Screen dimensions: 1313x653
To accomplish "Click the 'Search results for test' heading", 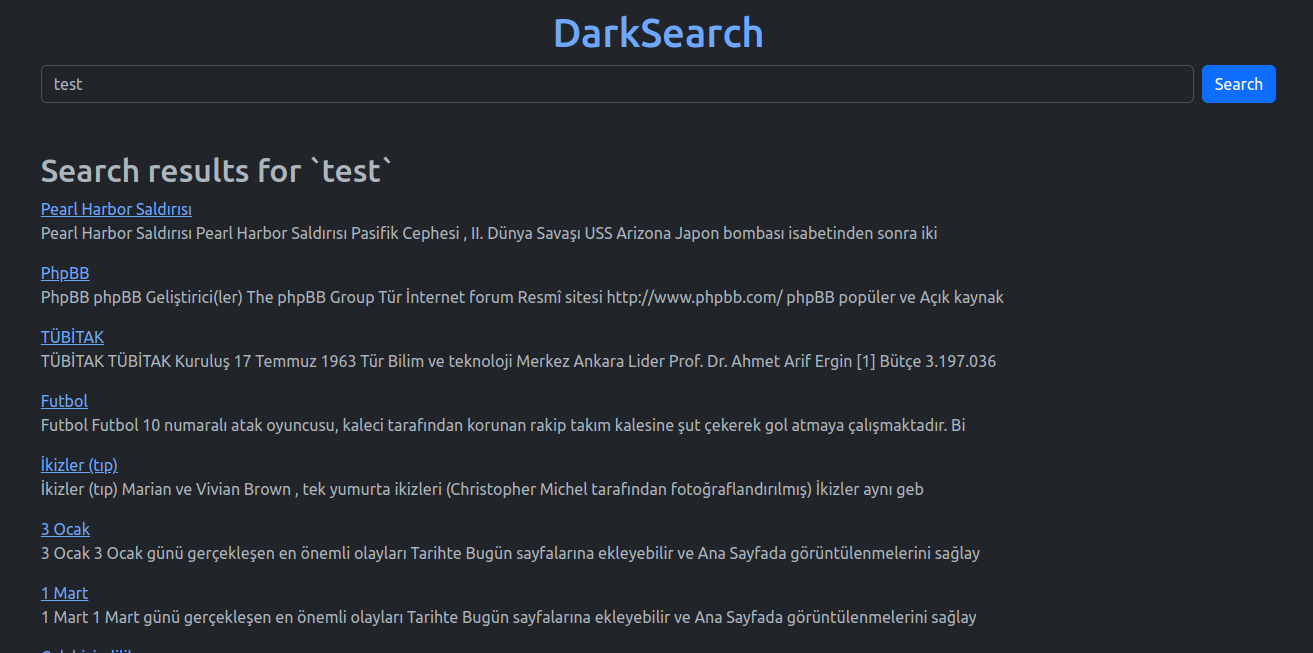I will pos(217,171).
